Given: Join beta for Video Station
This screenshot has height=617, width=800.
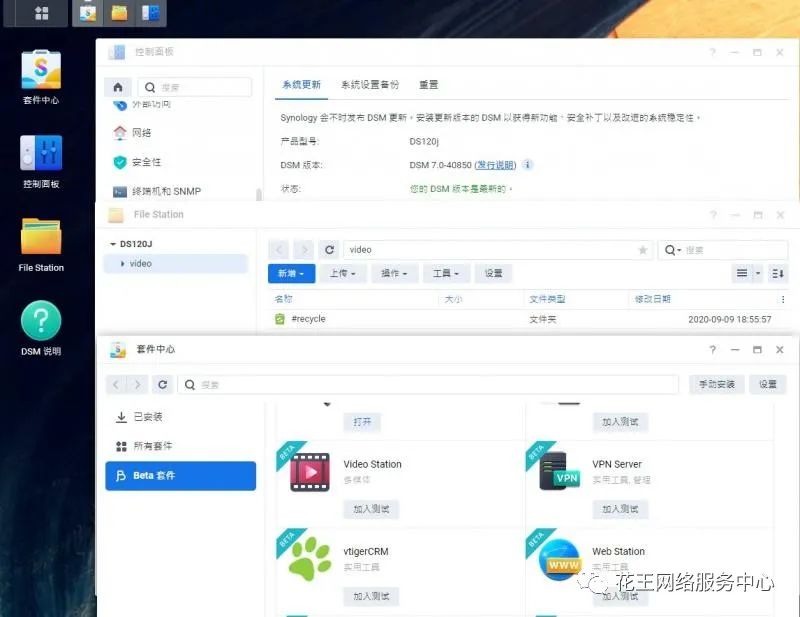Looking at the screenshot, I should click(371, 509).
